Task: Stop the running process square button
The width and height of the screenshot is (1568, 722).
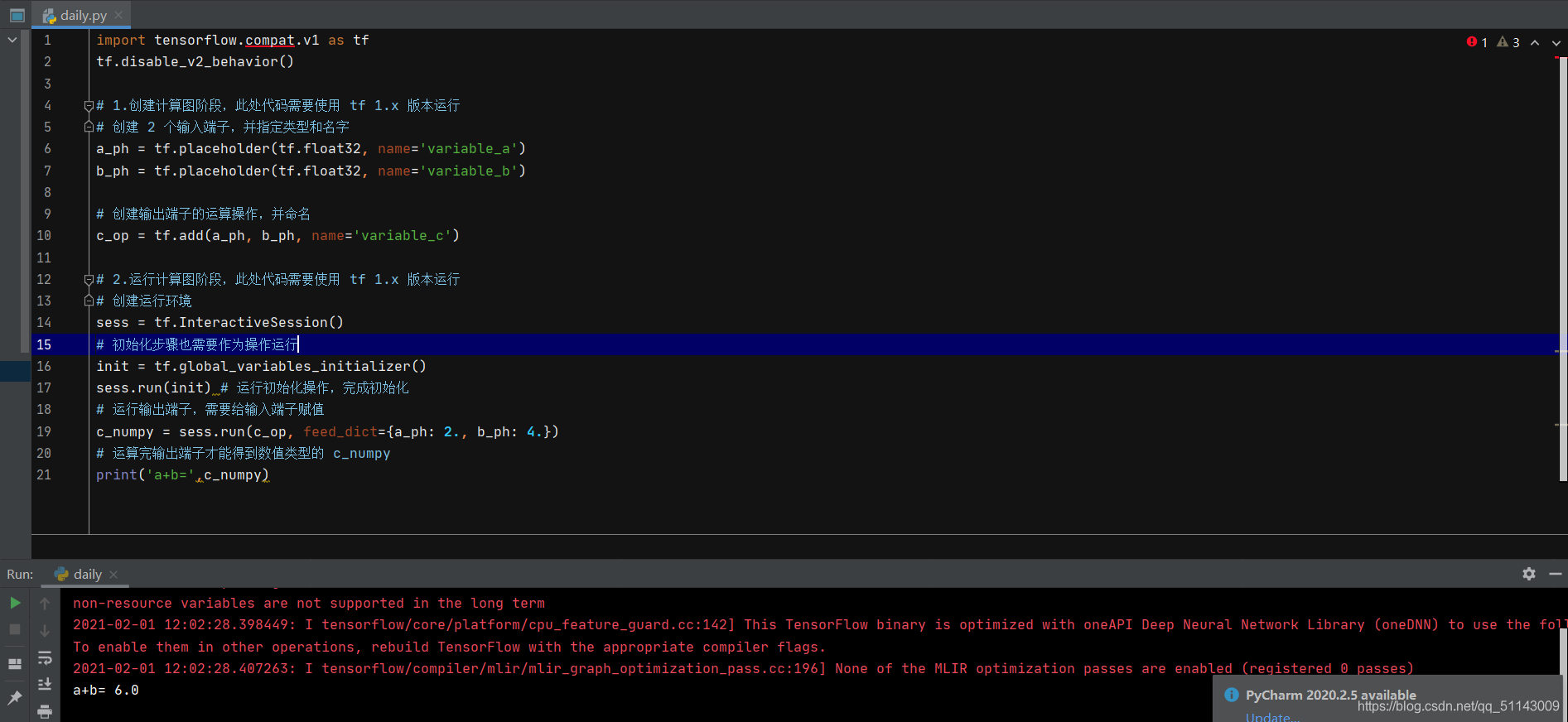Action: pyautogui.click(x=15, y=630)
